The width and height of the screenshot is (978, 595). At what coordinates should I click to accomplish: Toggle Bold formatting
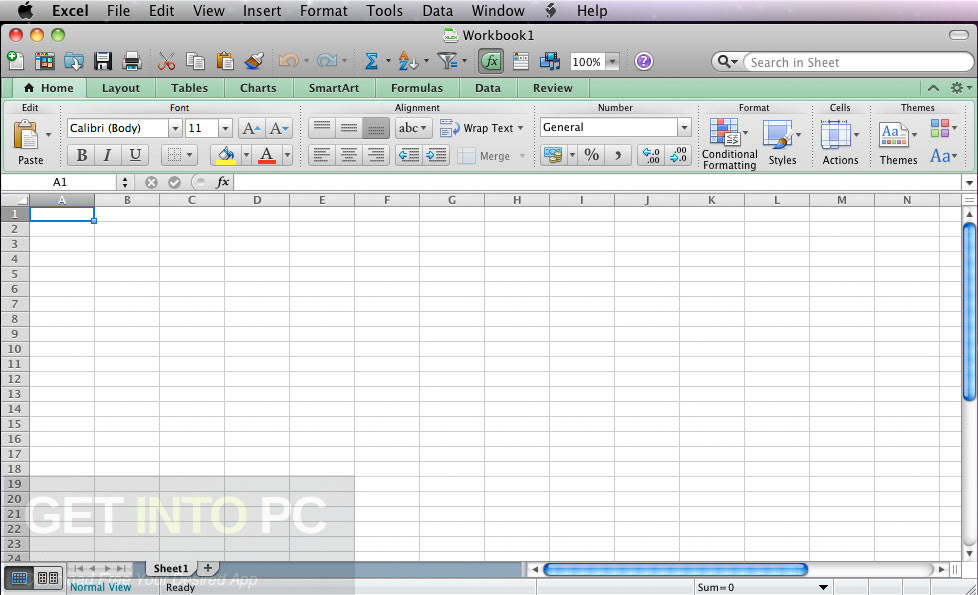tap(82, 155)
